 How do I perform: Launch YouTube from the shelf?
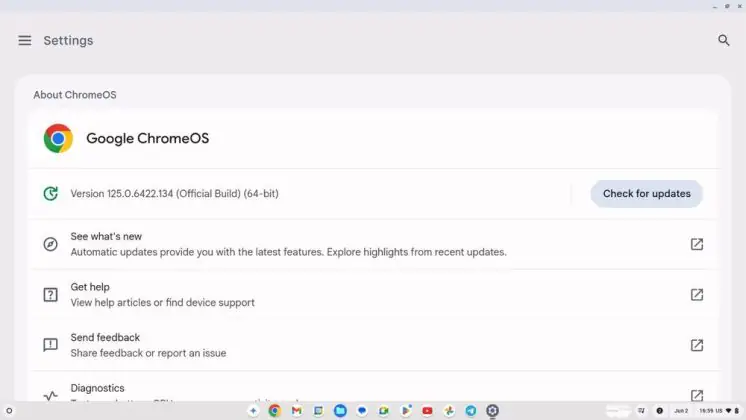pyautogui.click(x=427, y=410)
